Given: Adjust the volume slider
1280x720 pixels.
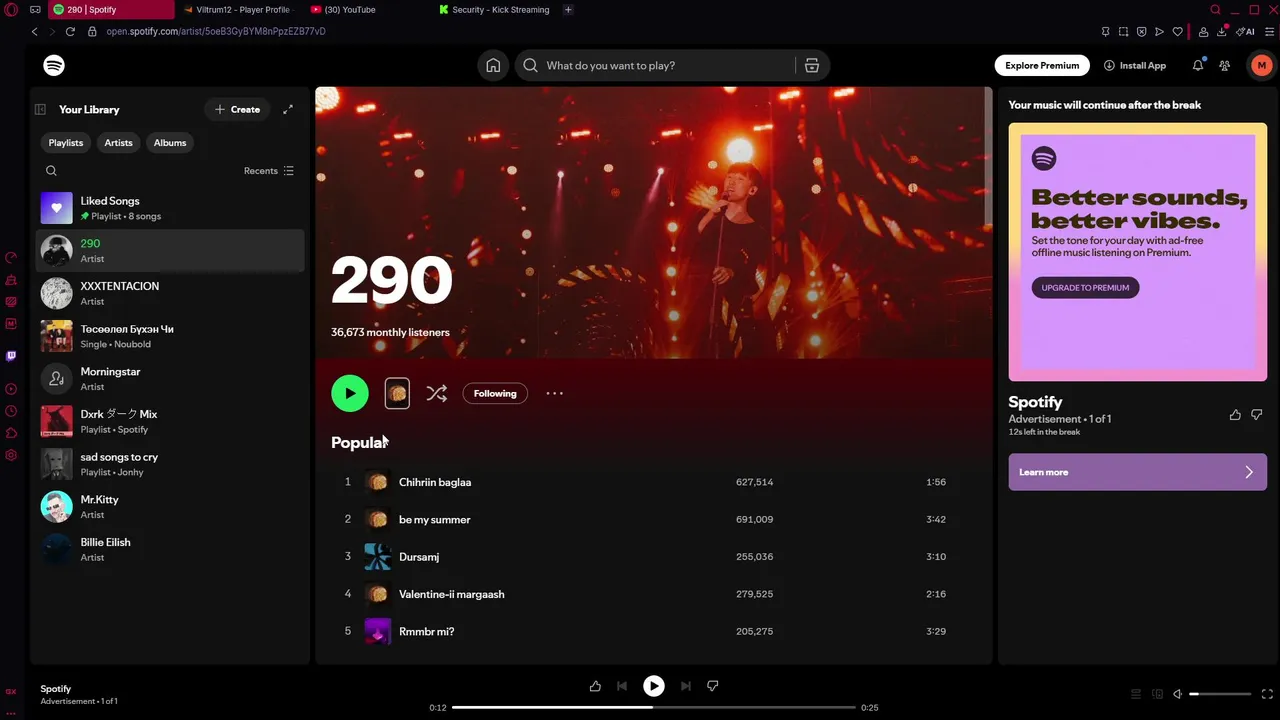Looking at the screenshot, I should (1220, 694).
